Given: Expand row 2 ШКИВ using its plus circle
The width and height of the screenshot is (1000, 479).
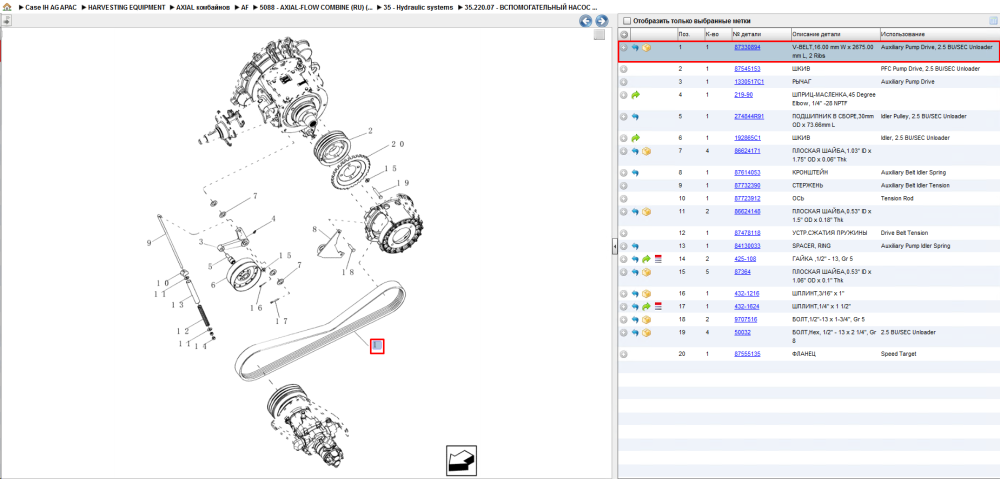Looking at the screenshot, I should point(624,69).
